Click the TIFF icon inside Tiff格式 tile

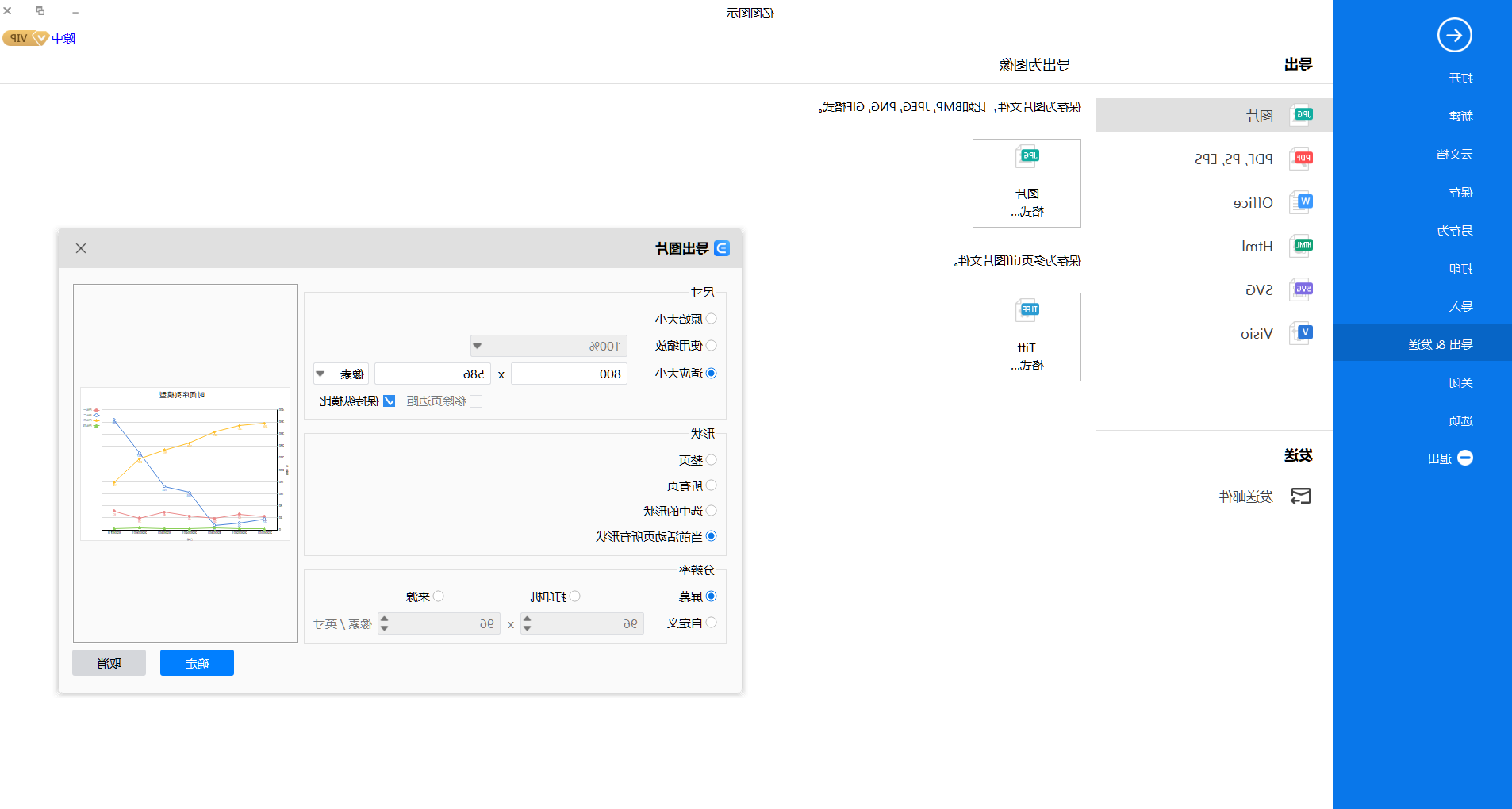pos(1028,309)
